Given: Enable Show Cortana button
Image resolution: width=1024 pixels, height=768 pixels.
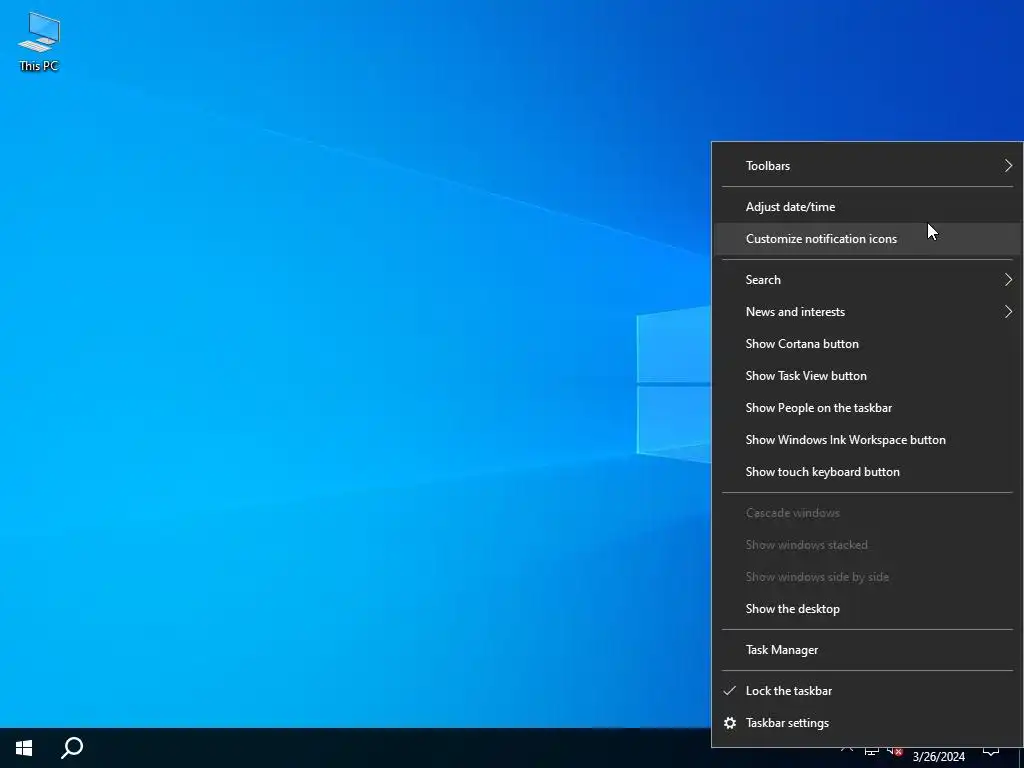Looking at the screenshot, I should point(867,344).
